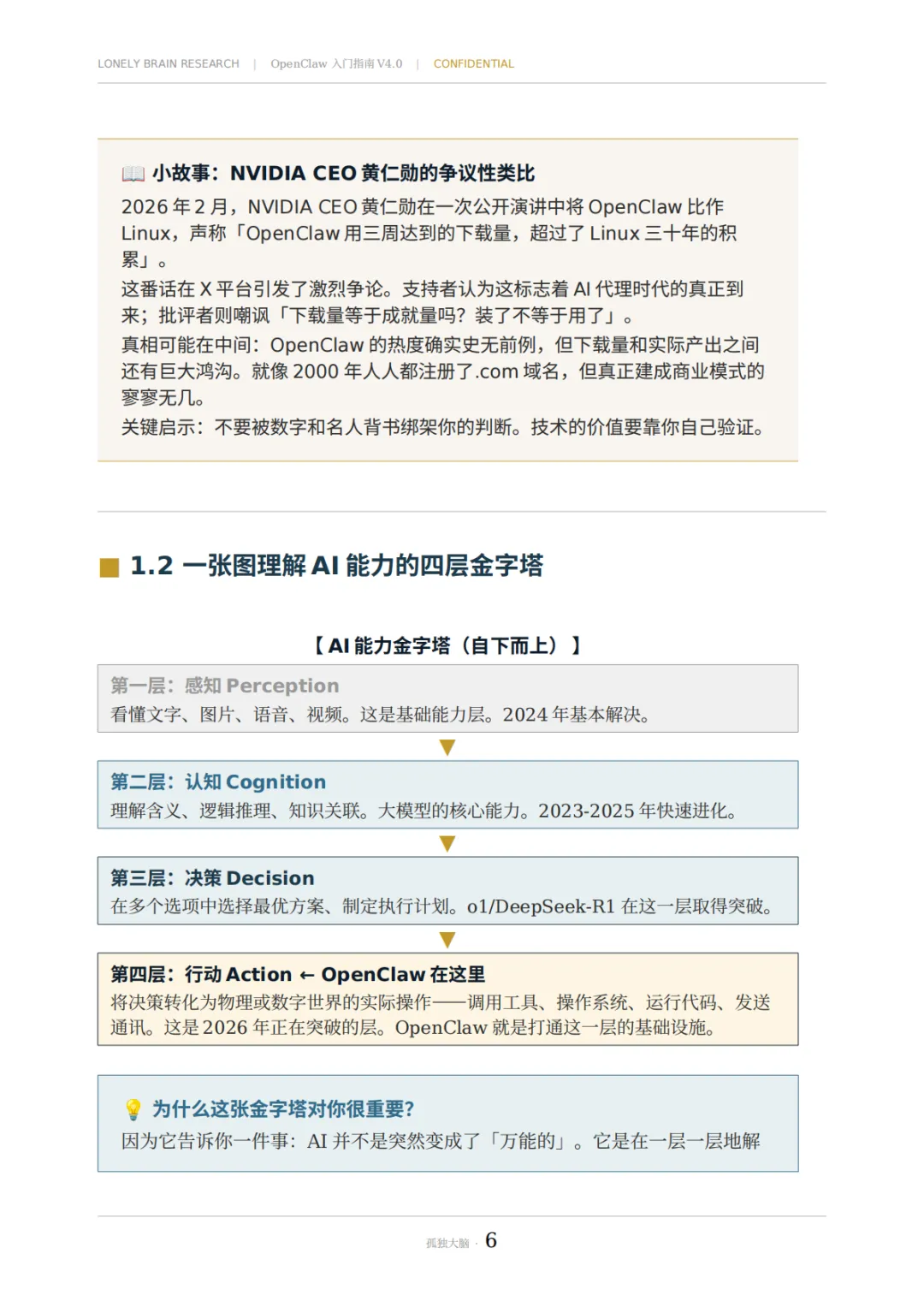Click the line starting 通讯。这是 2026 年正在突破的层
Viewport: 924px width, 1307px height.
[x=413, y=1028]
